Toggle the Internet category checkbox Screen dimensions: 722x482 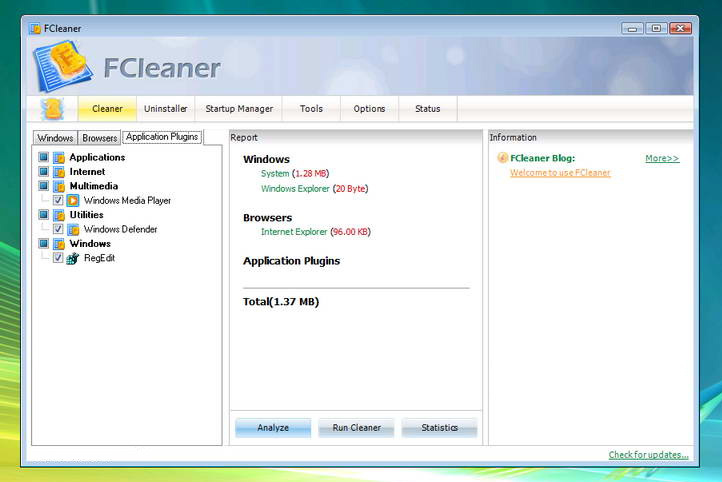pos(44,171)
